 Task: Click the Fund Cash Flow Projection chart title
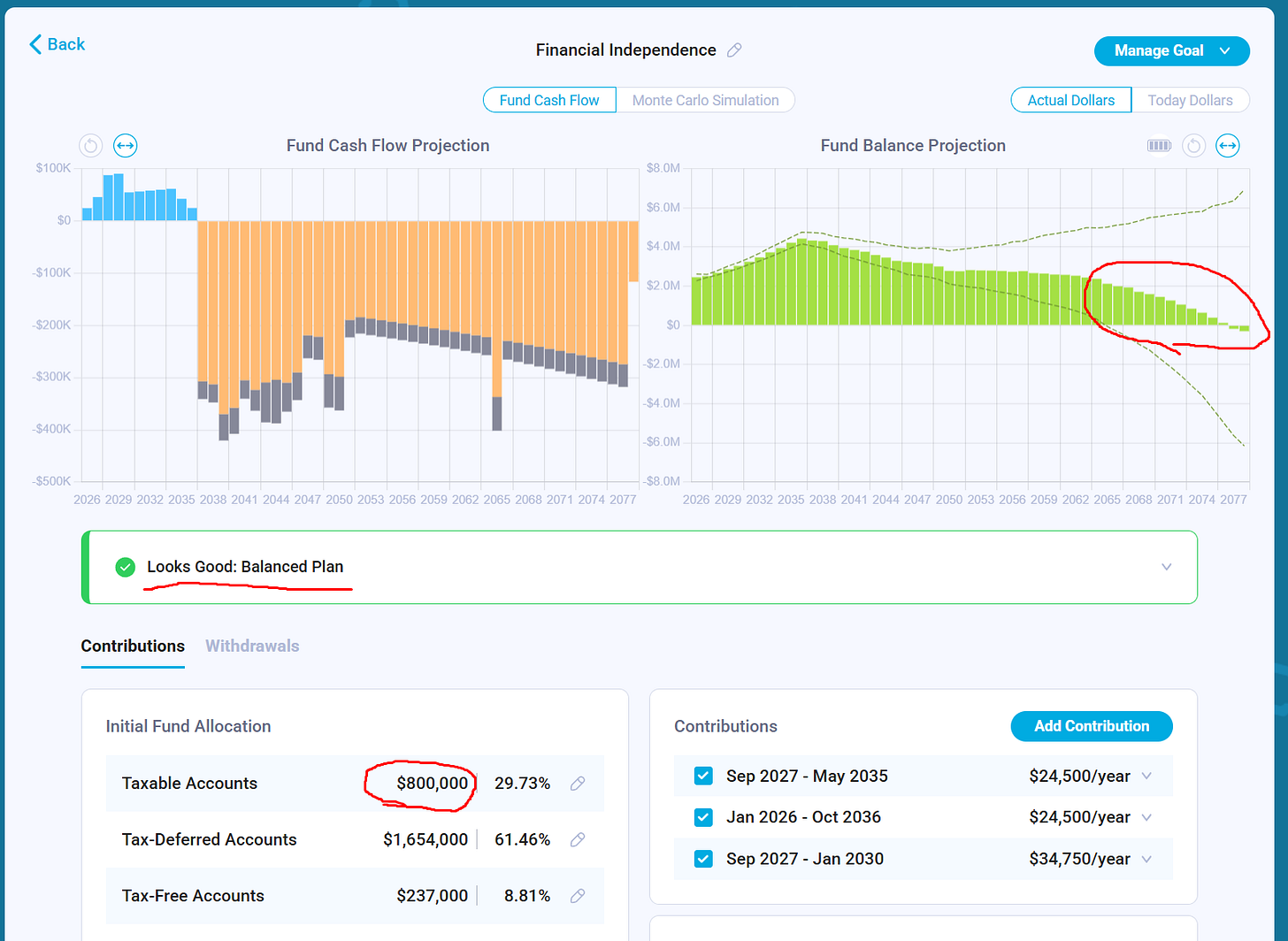(387, 145)
